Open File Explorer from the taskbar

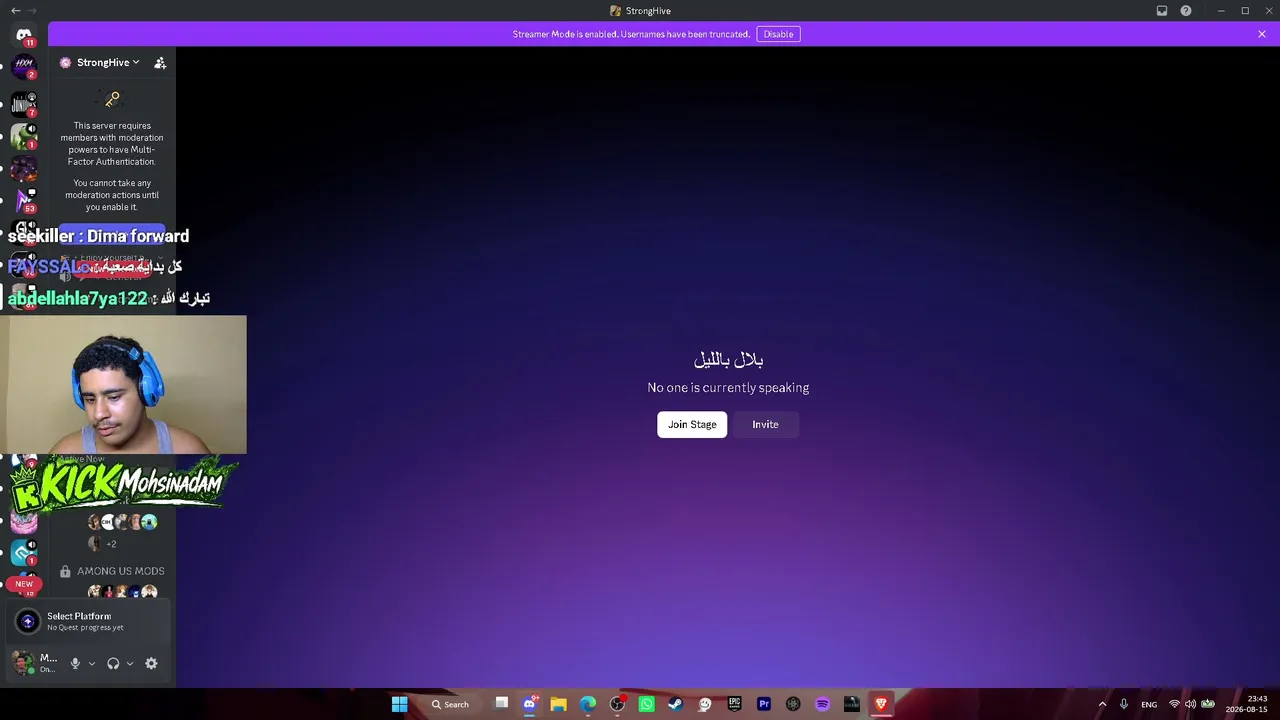(x=559, y=704)
